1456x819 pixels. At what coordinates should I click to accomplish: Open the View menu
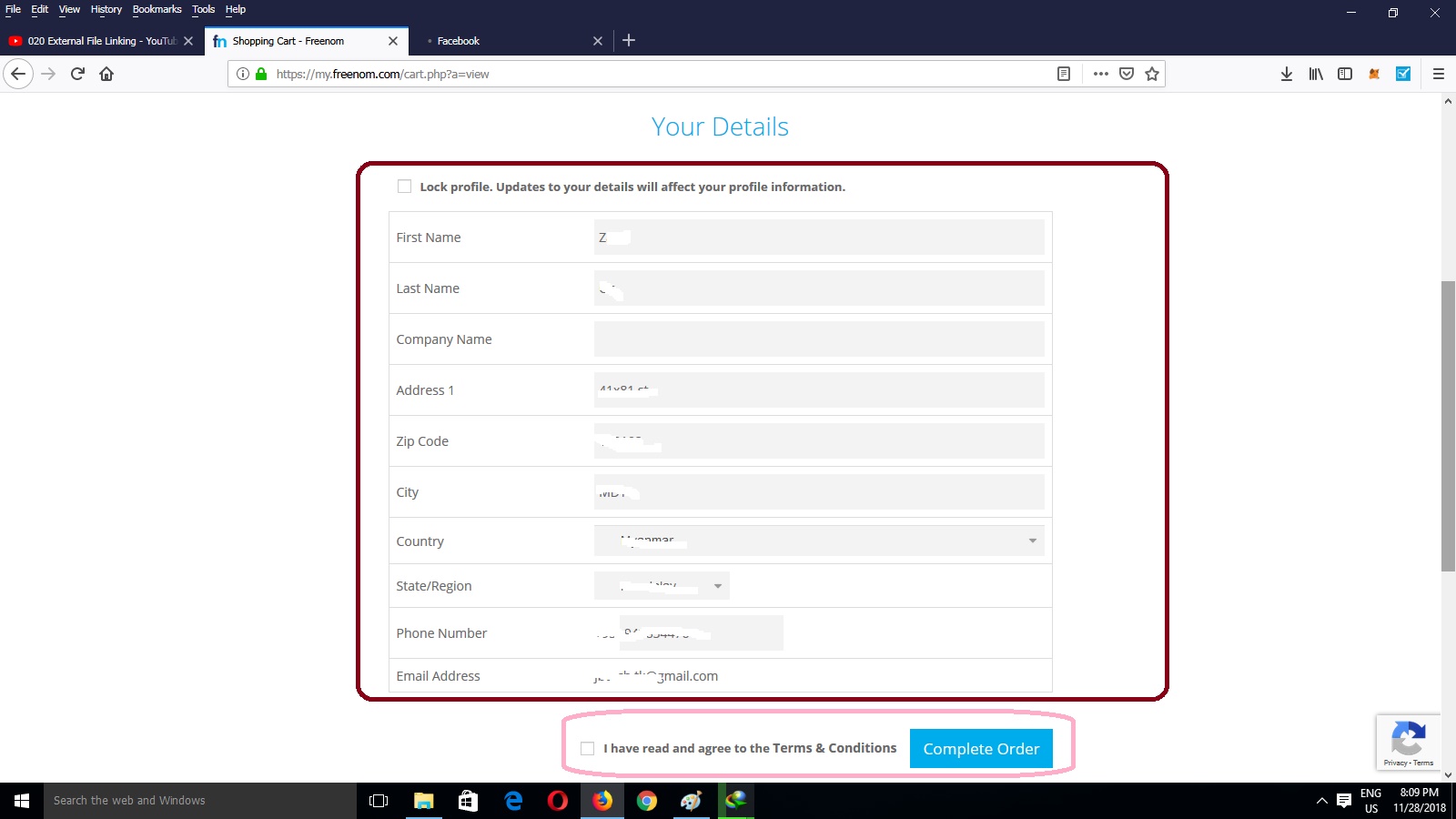point(69,9)
